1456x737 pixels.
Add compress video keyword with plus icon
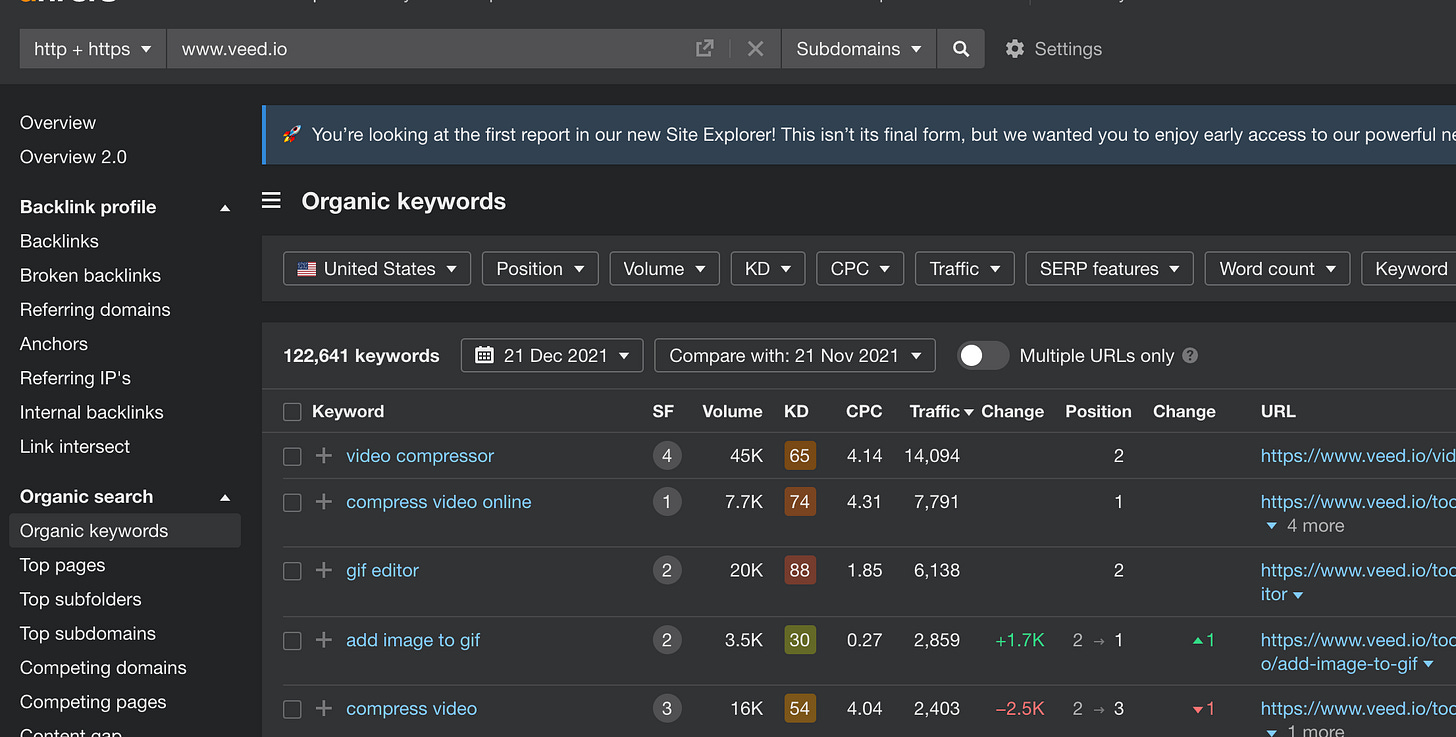323,709
